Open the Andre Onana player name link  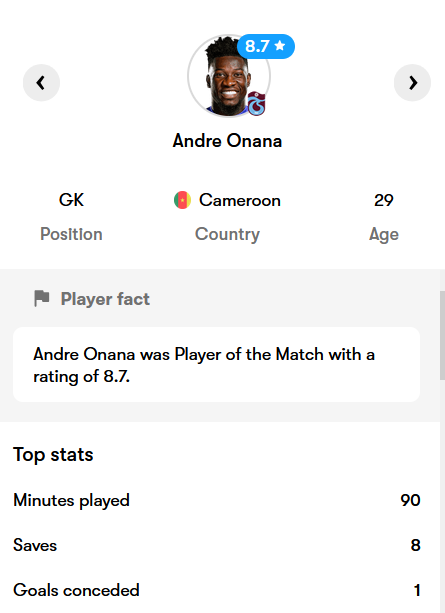pyautogui.click(x=227, y=141)
